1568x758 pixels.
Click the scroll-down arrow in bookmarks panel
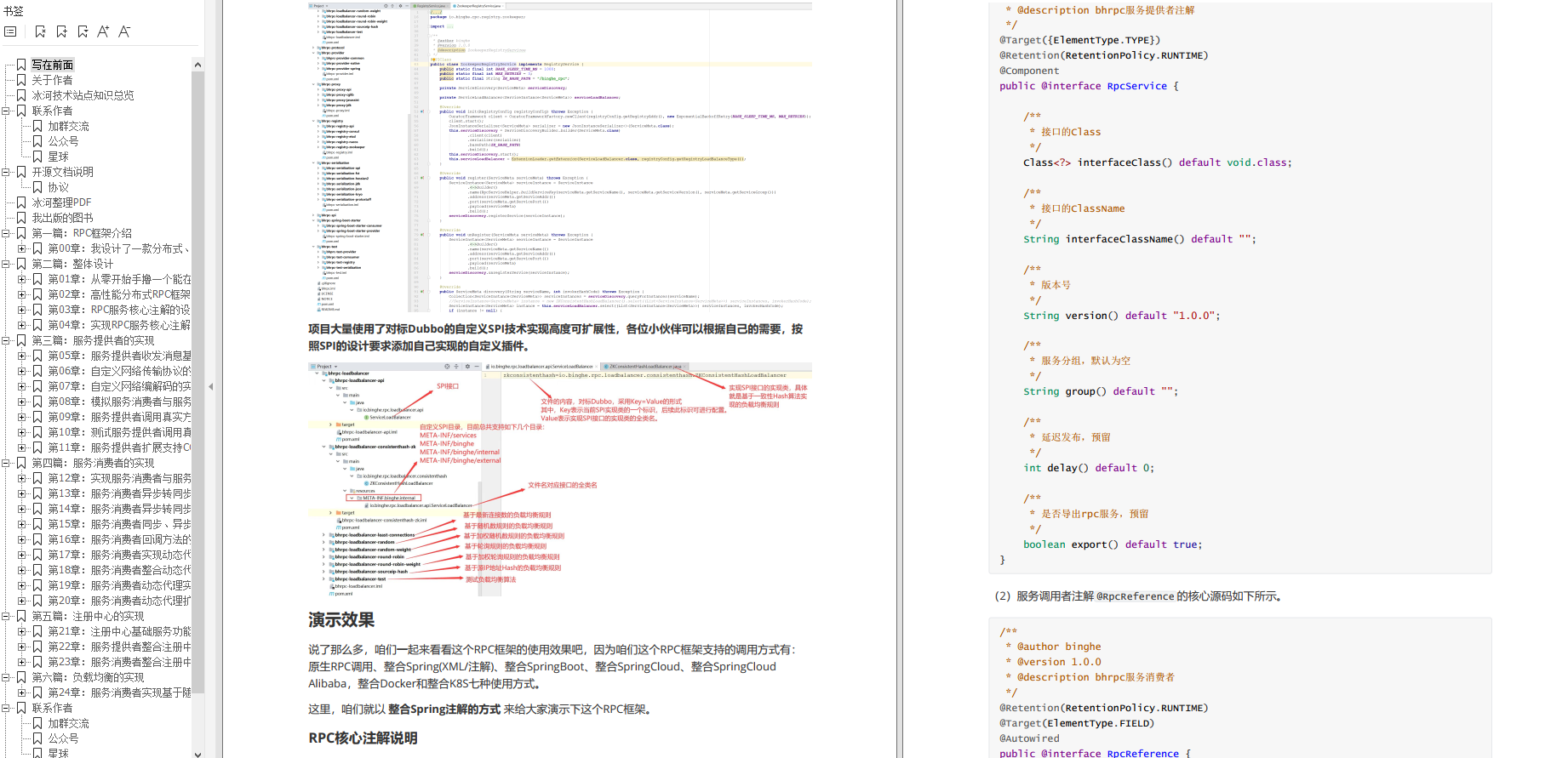[x=197, y=753]
